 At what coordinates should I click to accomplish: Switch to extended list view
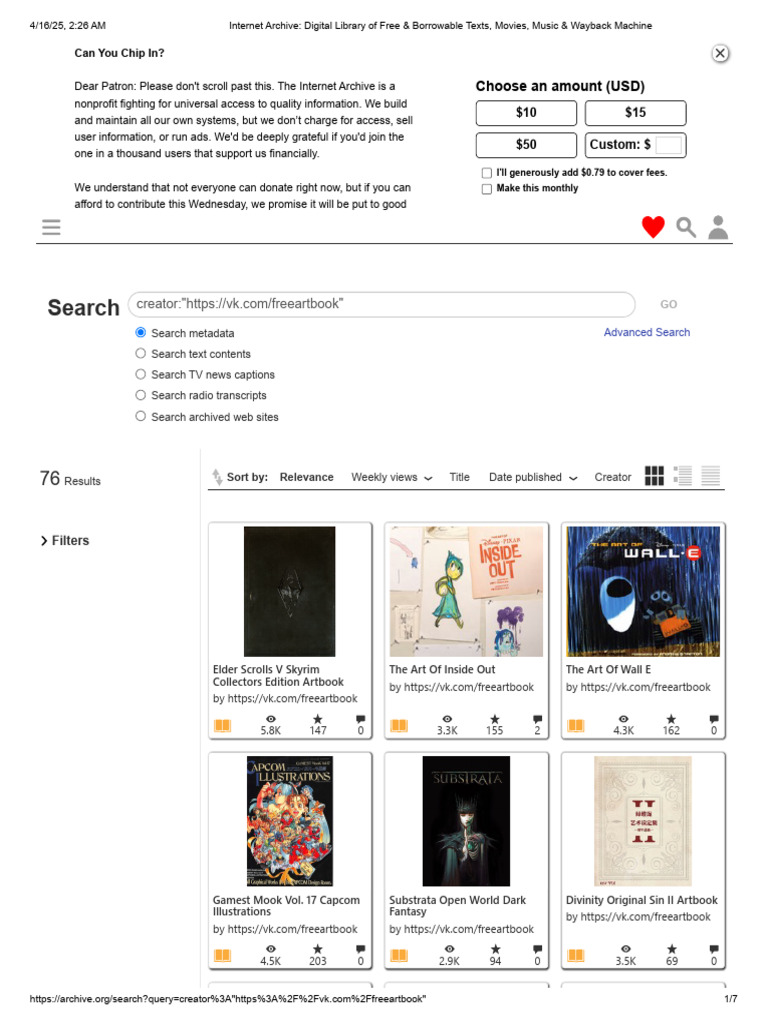pyautogui.click(x=683, y=476)
